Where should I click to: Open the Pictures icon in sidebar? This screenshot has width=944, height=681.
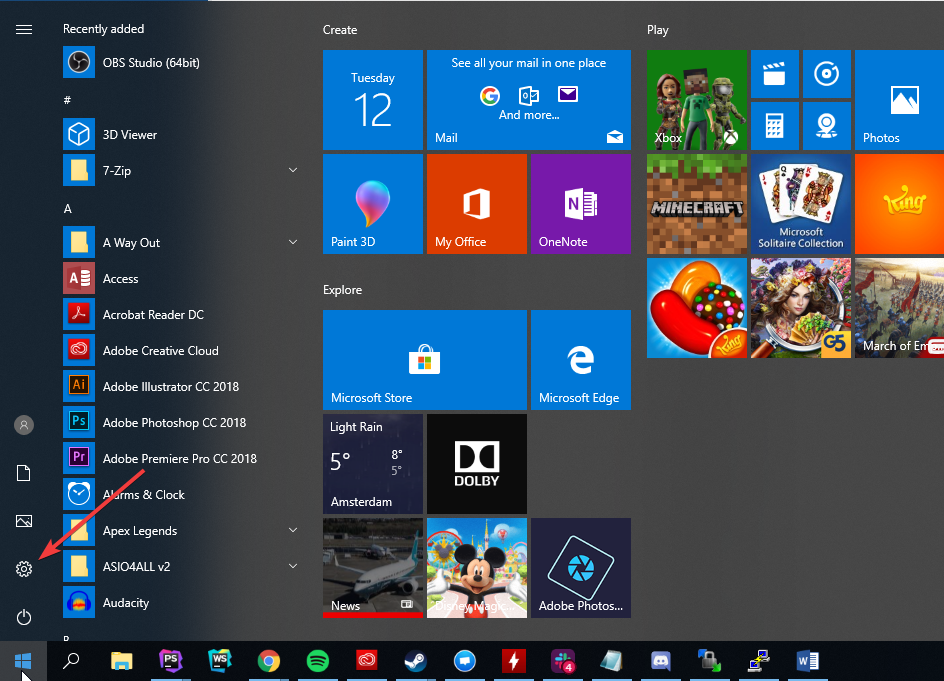pos(24,521)
